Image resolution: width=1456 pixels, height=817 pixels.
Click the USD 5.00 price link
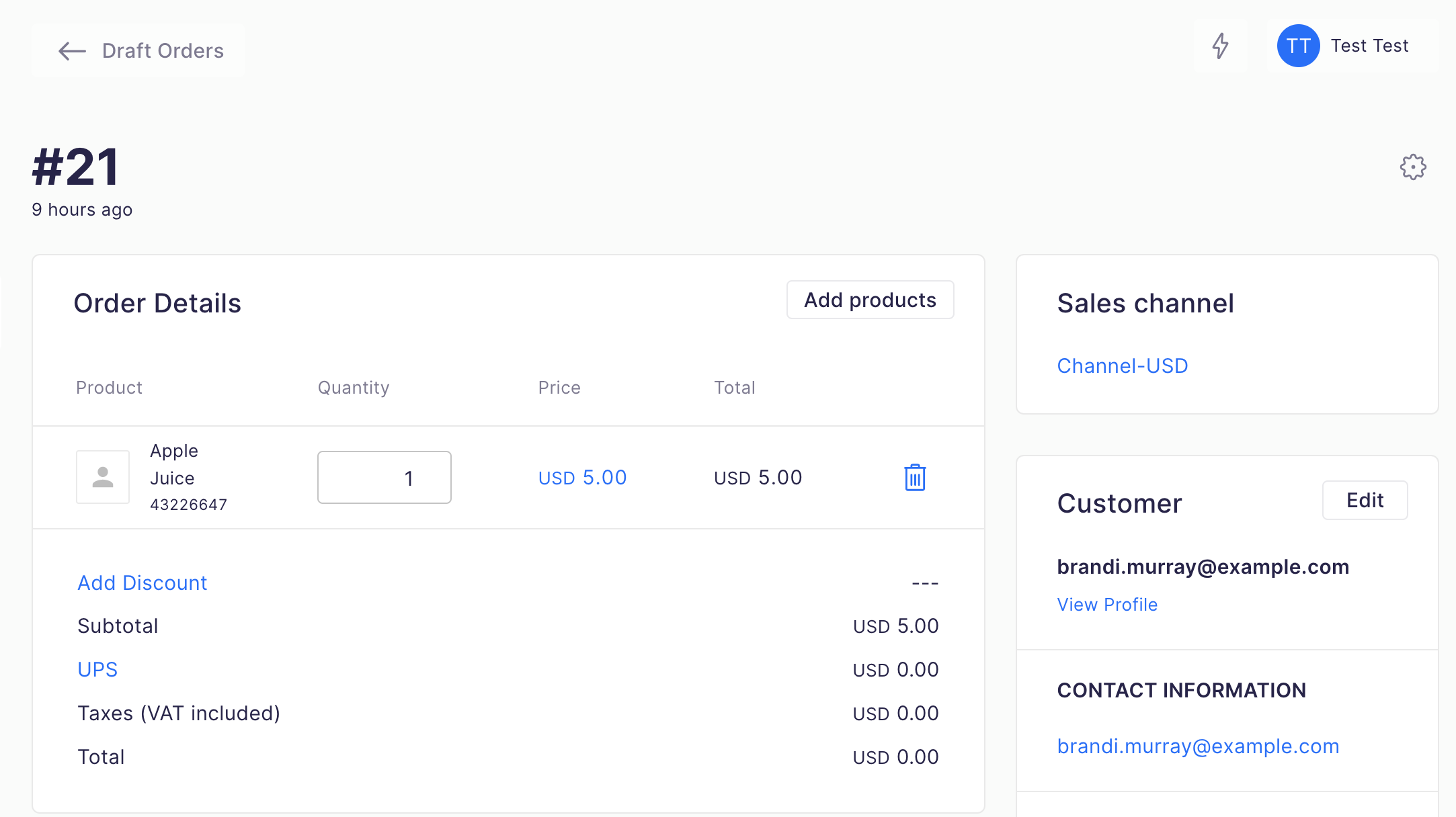pos(582,477)
